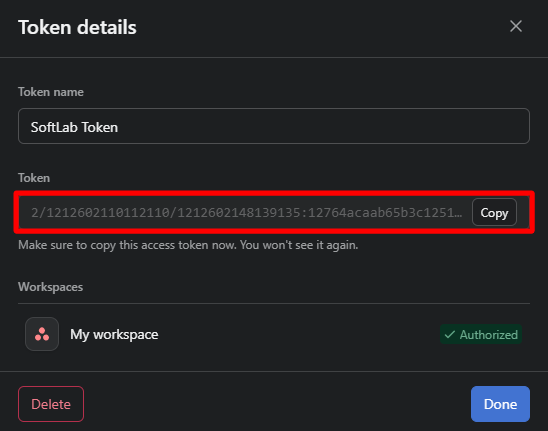Click the token's 12764acaab65b3c1251 segment

[x=381, y=213]
